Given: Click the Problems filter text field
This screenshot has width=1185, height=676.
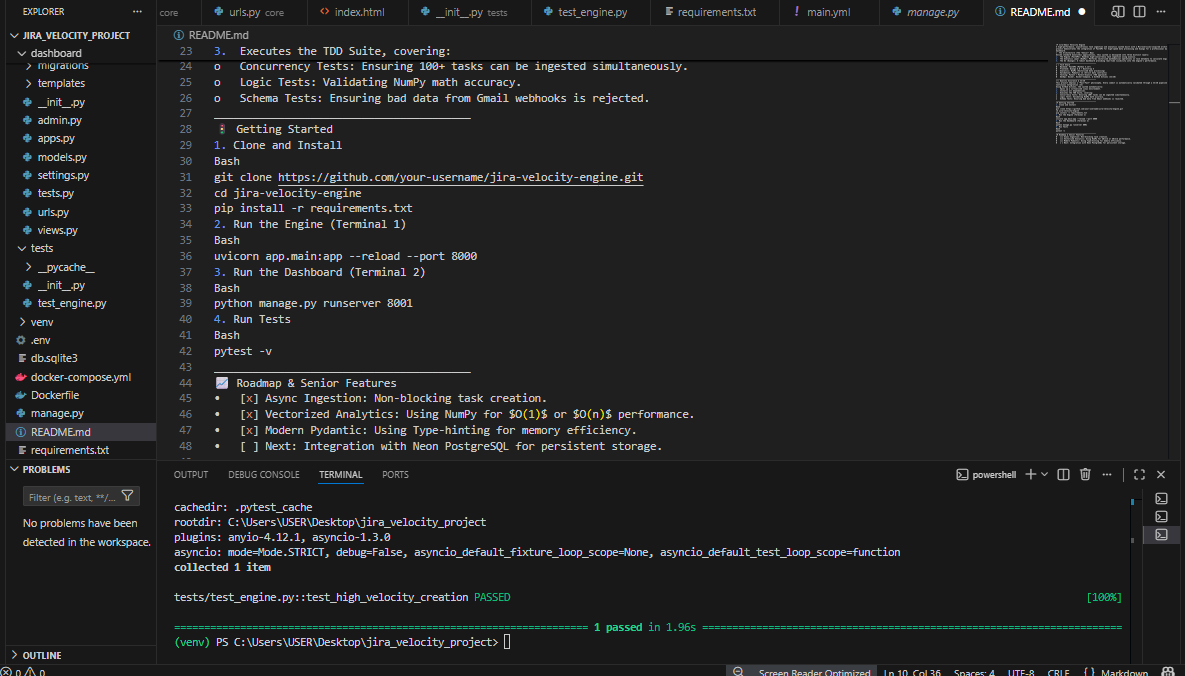Looking at the screenshot, I should coord(72,497).
